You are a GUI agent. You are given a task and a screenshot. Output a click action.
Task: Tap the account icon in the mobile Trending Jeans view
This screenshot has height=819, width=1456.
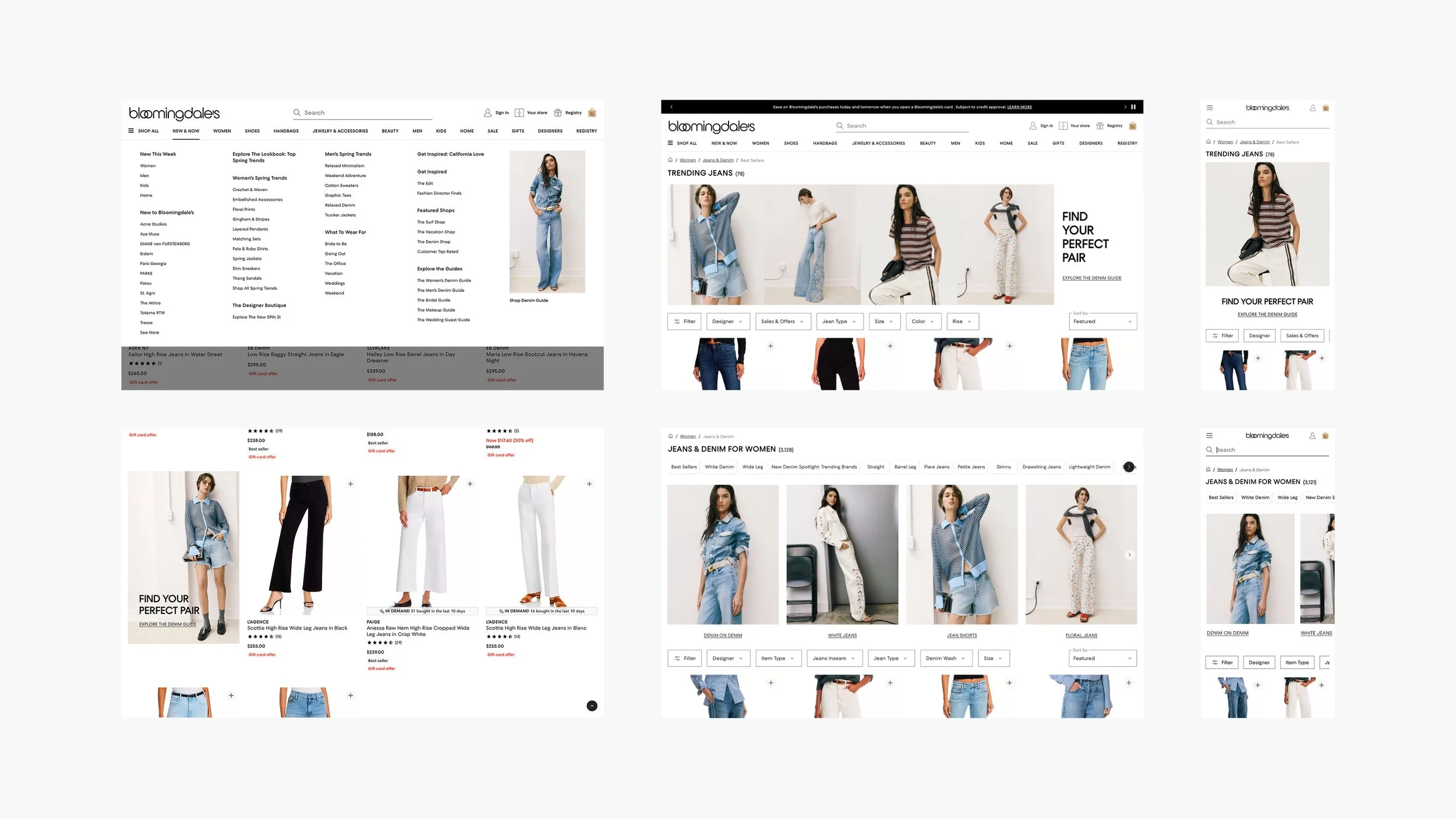tap(1313, 108)
